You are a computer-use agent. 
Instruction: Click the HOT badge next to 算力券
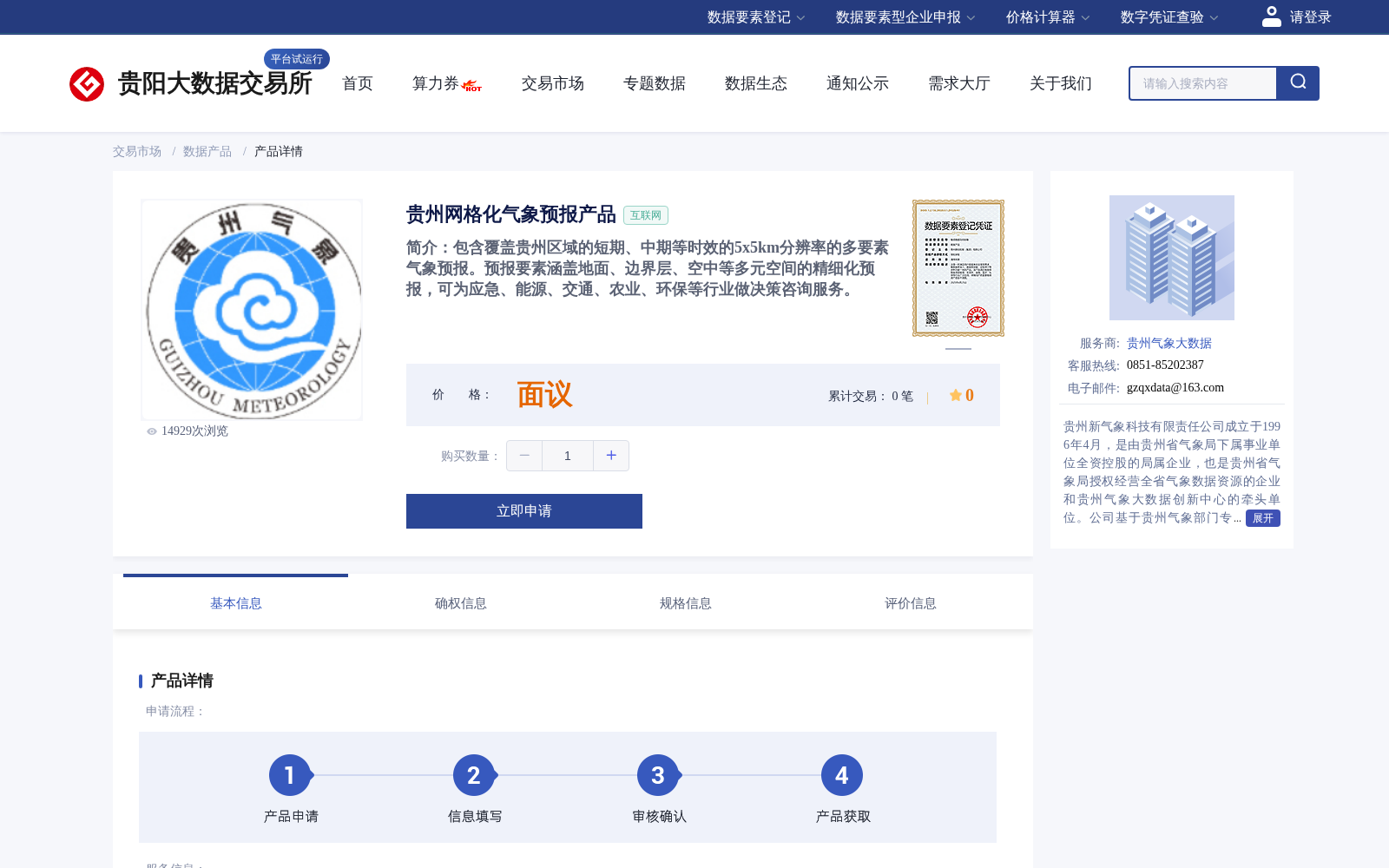472,86
